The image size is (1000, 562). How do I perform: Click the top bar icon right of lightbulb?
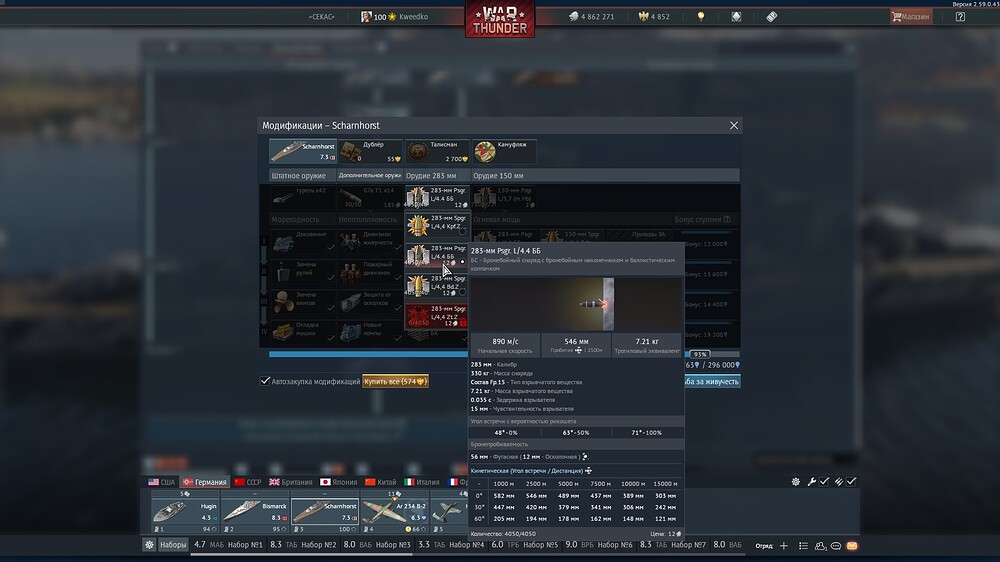click(736, 17)
